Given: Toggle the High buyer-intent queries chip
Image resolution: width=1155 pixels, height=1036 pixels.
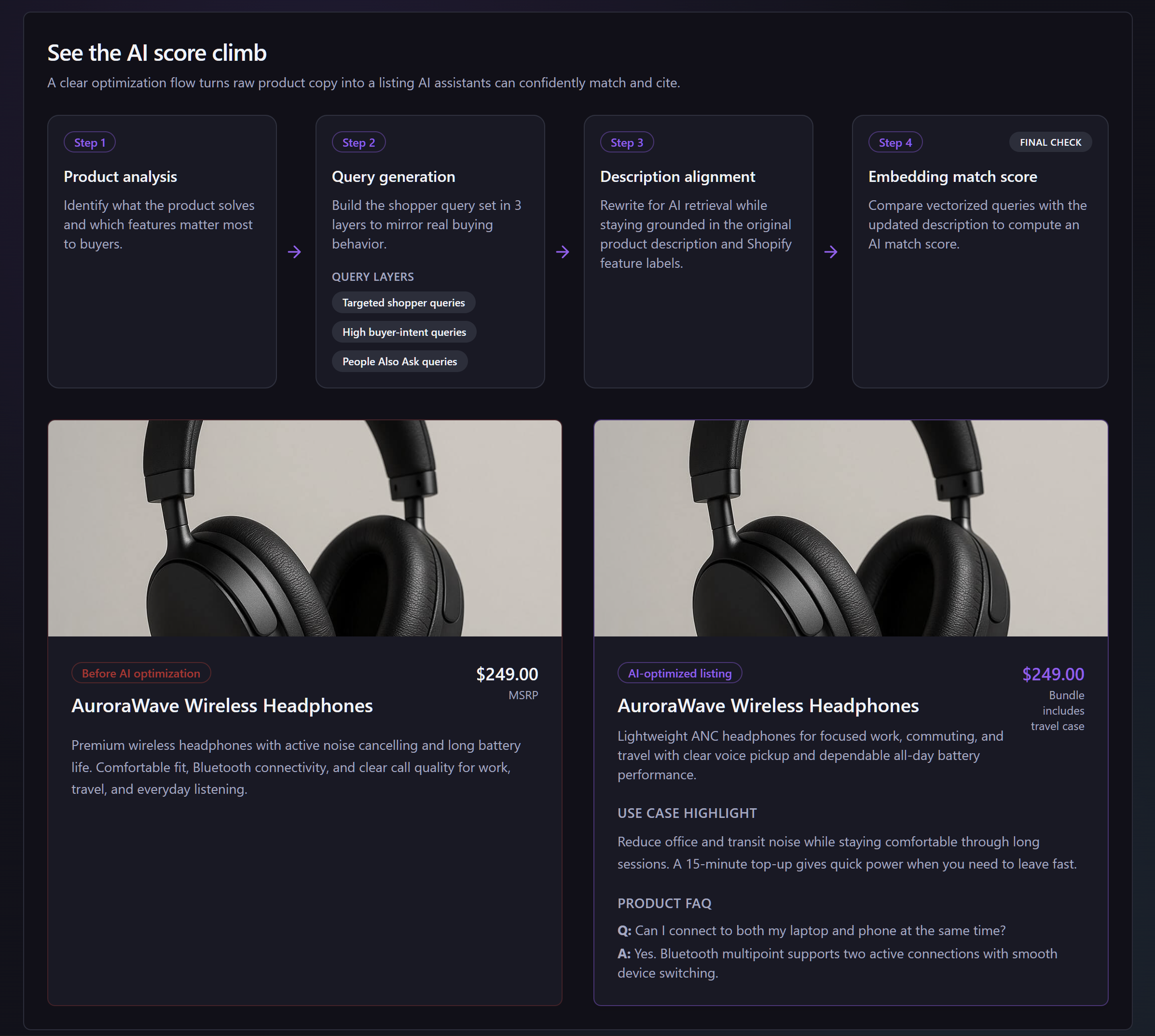Looking at the screenshot, I should (404, 332).
